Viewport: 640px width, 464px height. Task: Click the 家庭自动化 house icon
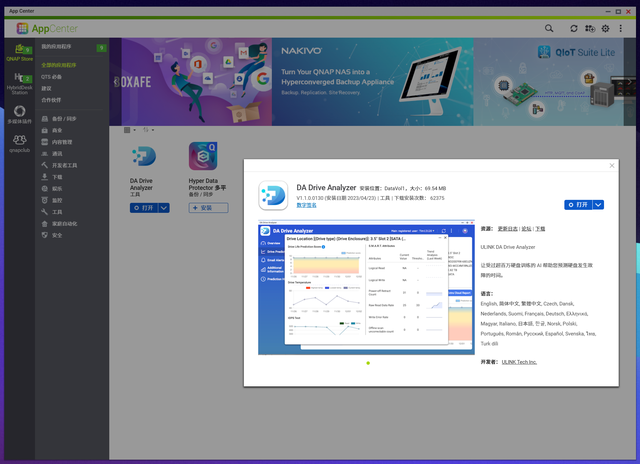point(45,224)
